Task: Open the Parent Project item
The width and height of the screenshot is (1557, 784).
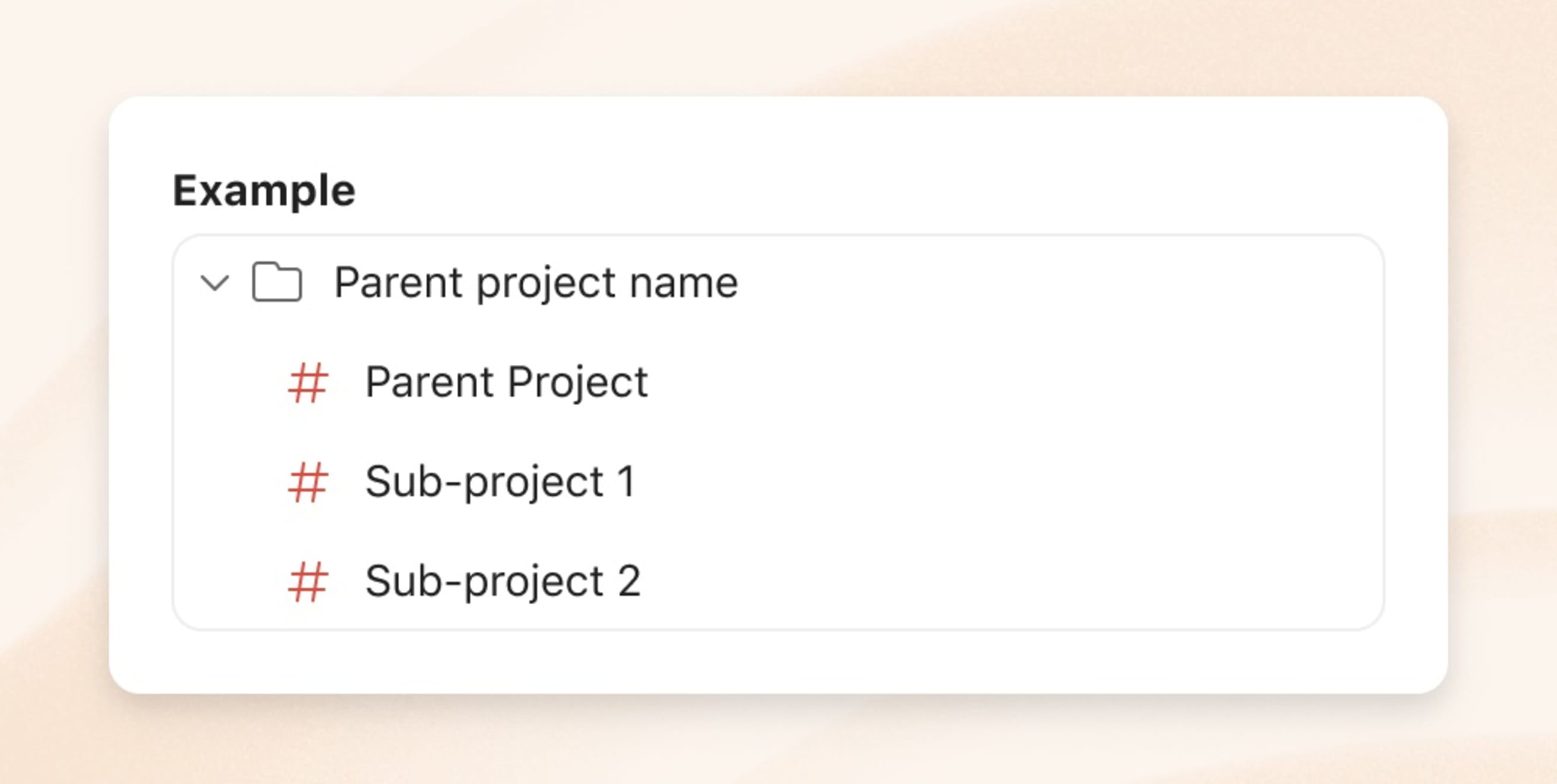Action: coord(507,383)
